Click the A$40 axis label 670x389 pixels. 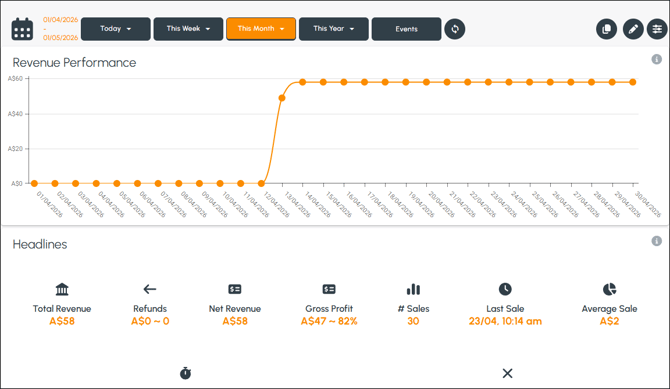point(15,114)
